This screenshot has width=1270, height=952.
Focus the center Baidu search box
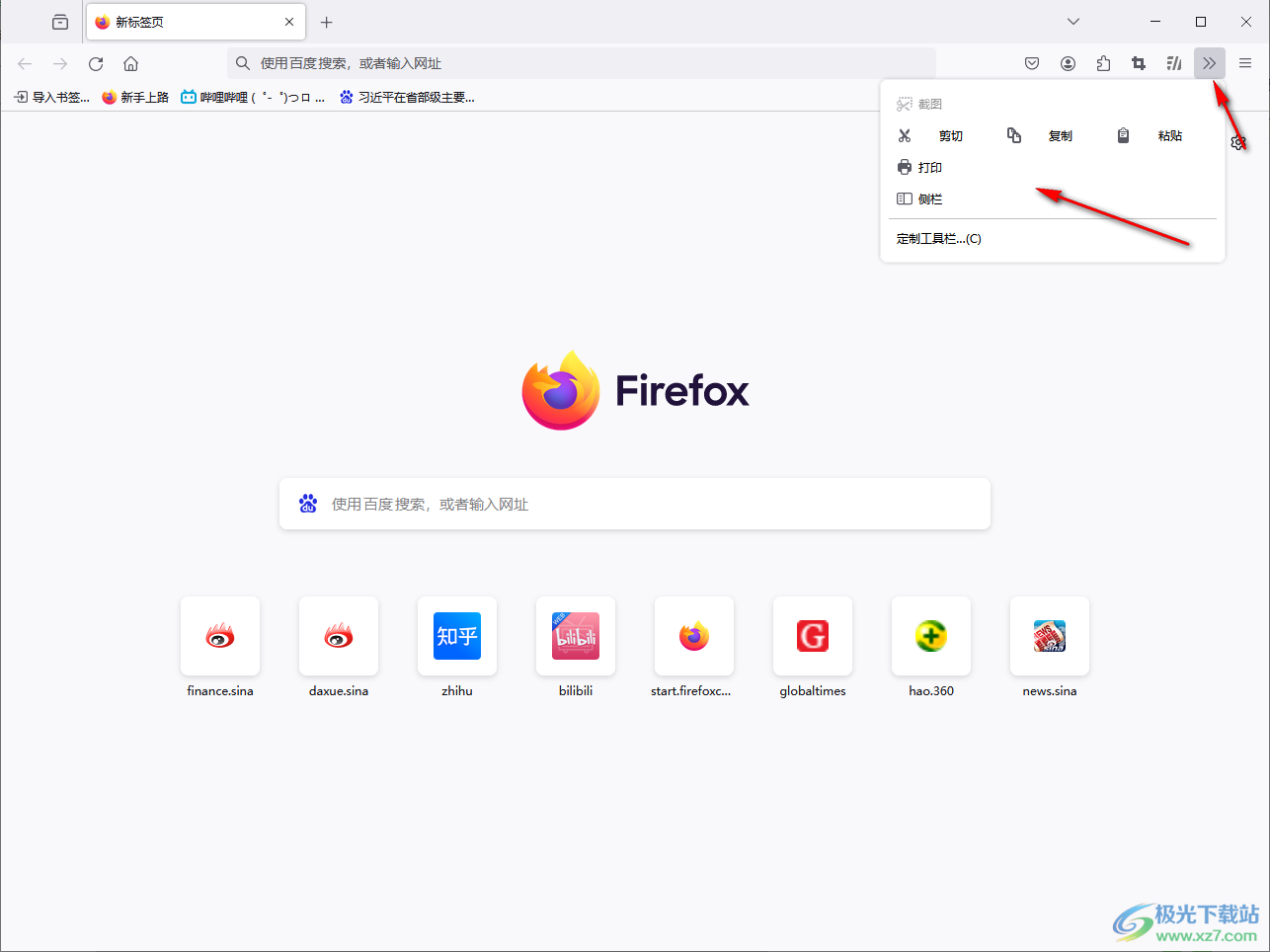pos(635,504)
